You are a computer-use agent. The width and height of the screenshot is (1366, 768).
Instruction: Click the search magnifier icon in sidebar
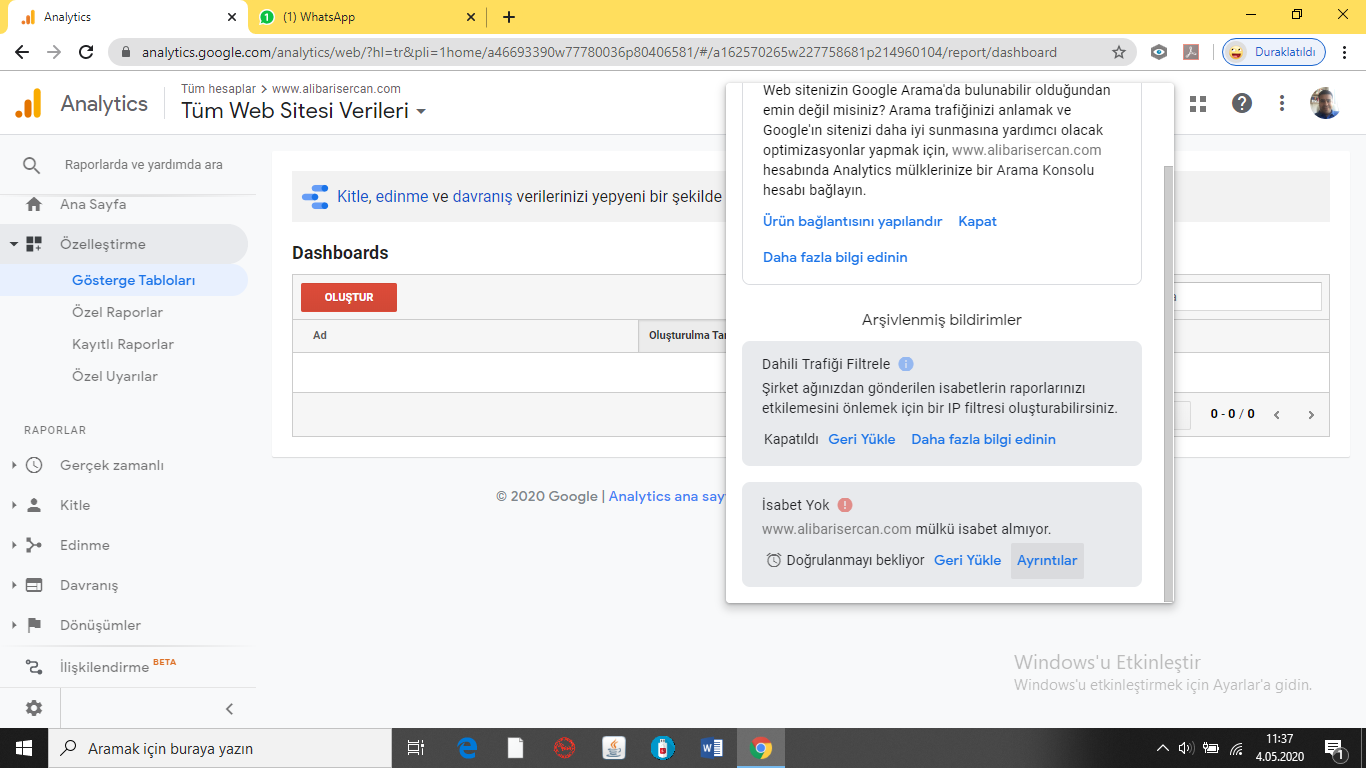pos(32,165)
